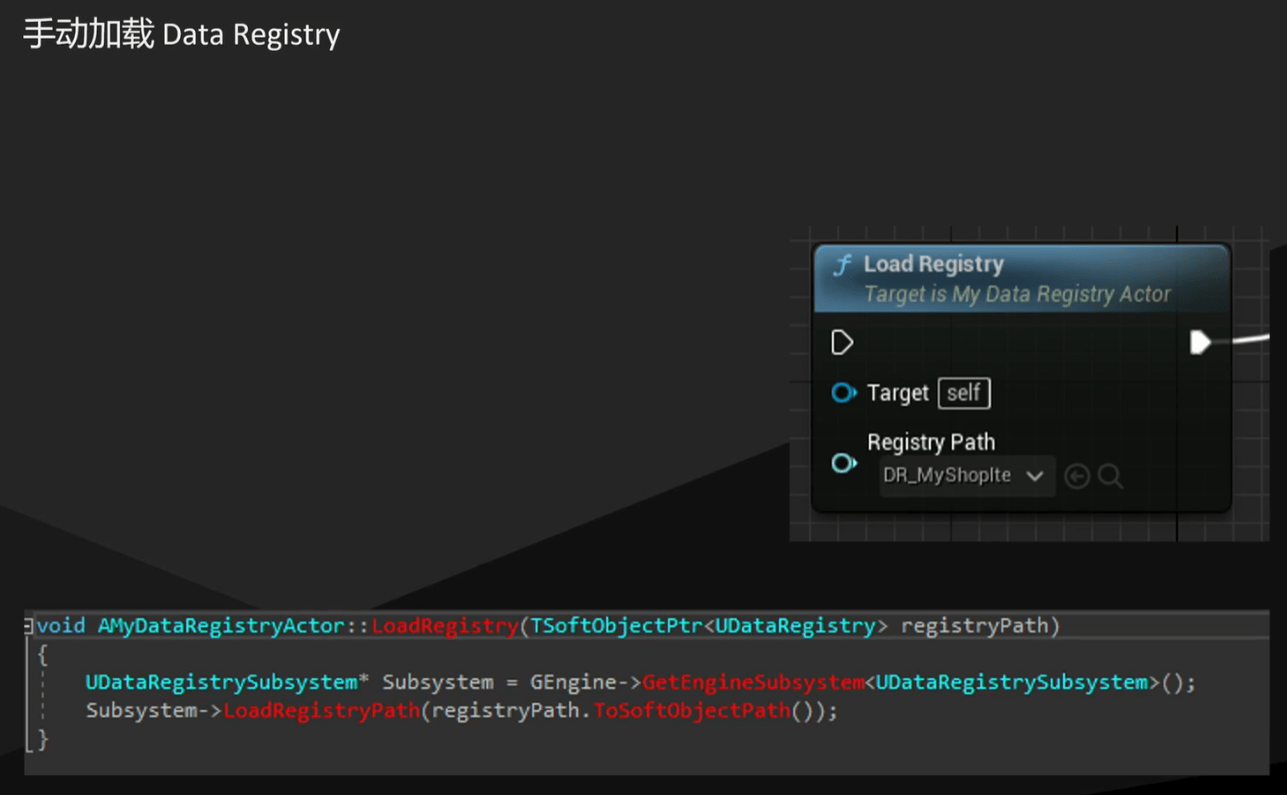Open the DR_MyShopIte asset dropdown
The width and height of the screenshot is (1287, 795).
pos(947,476)
